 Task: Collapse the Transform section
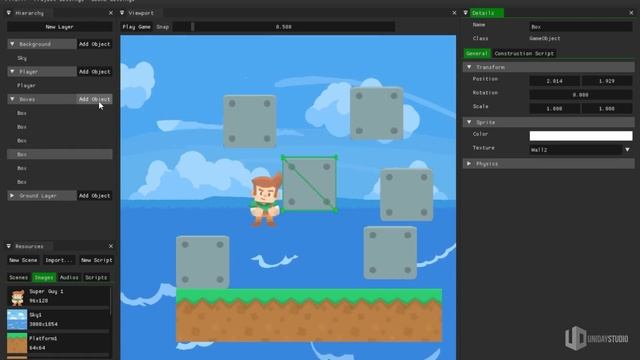tap(469, 67)
